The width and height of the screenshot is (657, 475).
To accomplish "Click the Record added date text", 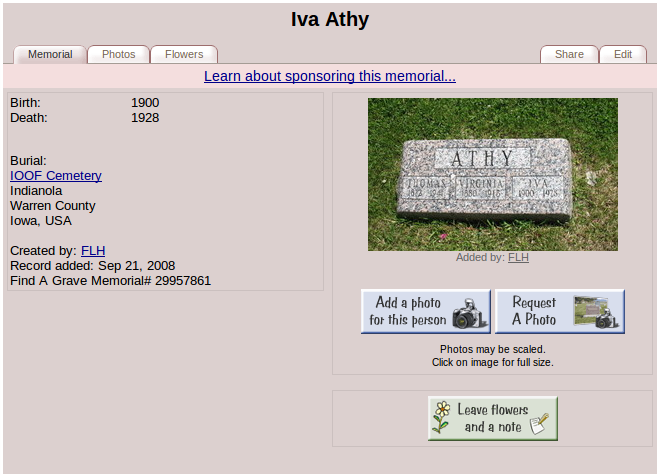I will [x=92, y=266].
